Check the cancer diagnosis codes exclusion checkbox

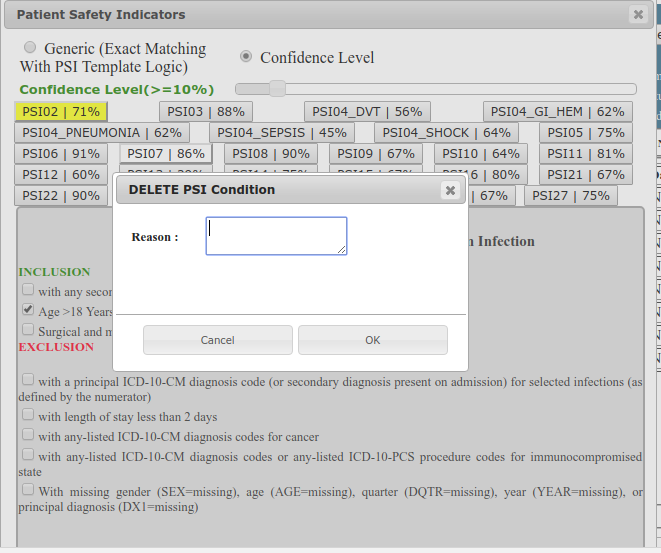pos(28,436)
